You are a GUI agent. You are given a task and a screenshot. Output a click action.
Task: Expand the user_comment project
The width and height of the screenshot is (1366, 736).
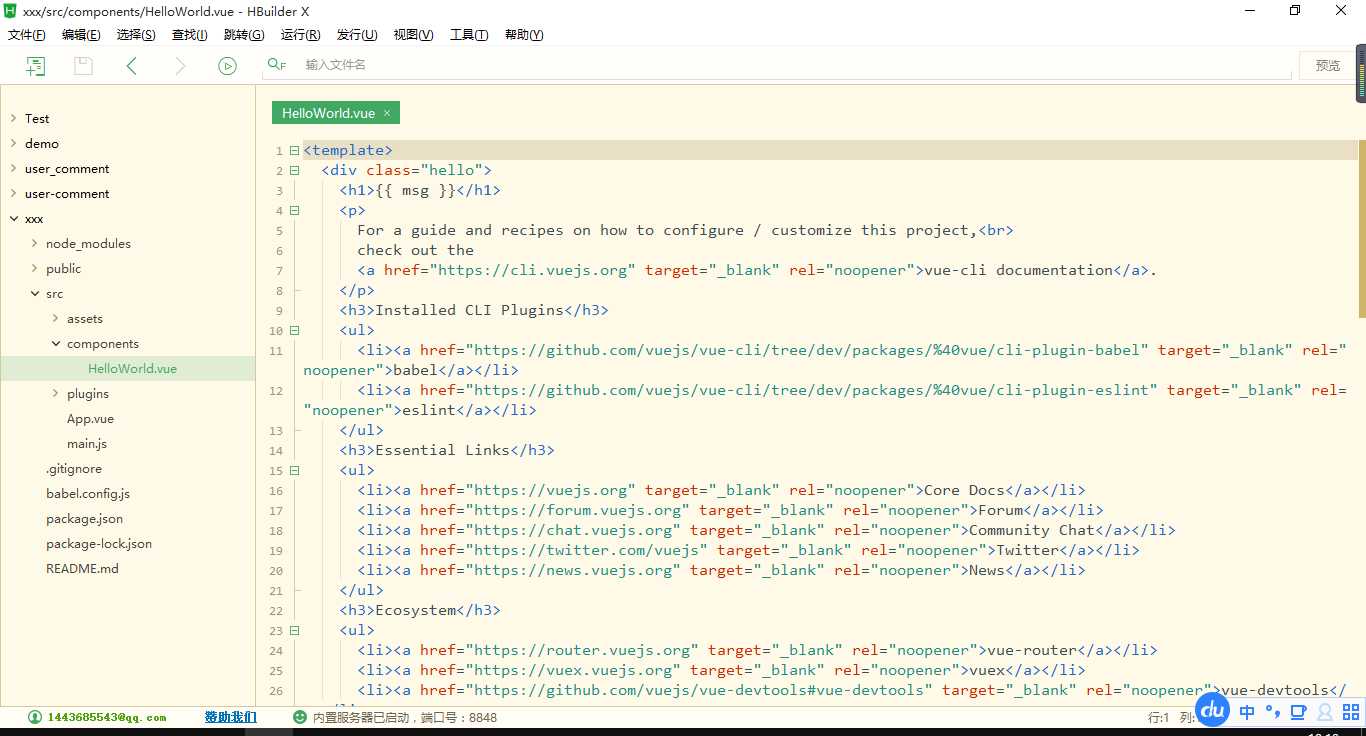pos(13,168)
